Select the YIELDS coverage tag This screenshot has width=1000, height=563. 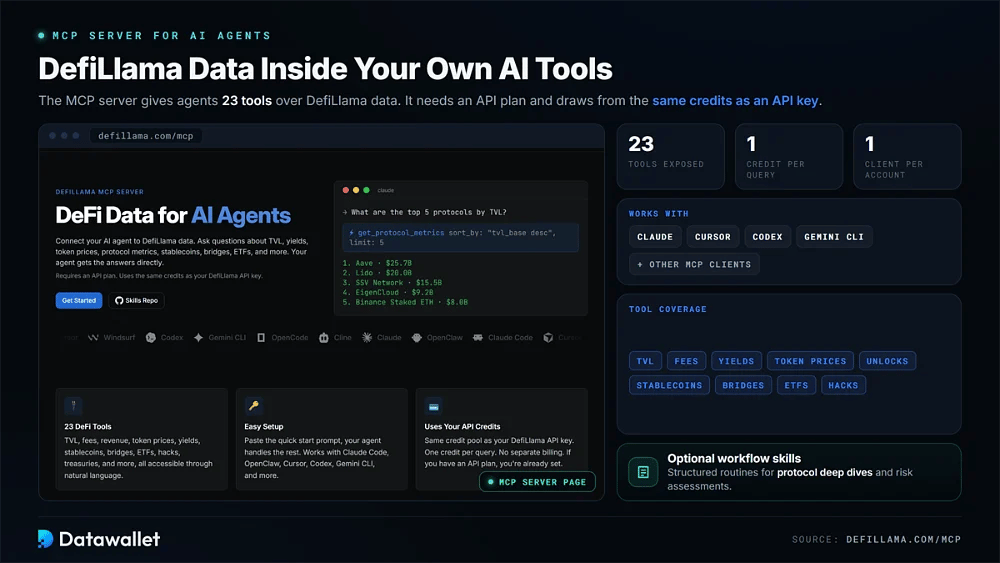click(736, 361)
